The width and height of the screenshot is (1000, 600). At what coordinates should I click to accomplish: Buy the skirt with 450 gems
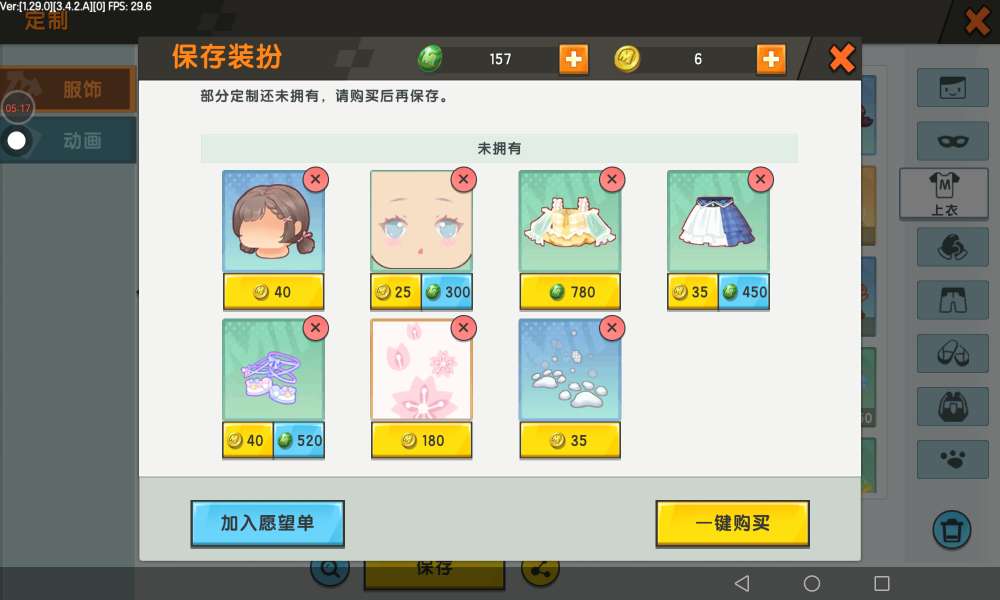(744, 292)
